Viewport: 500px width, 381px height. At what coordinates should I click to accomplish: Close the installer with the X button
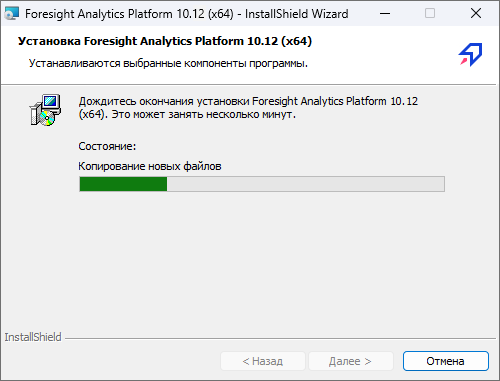tap(476, 13)
